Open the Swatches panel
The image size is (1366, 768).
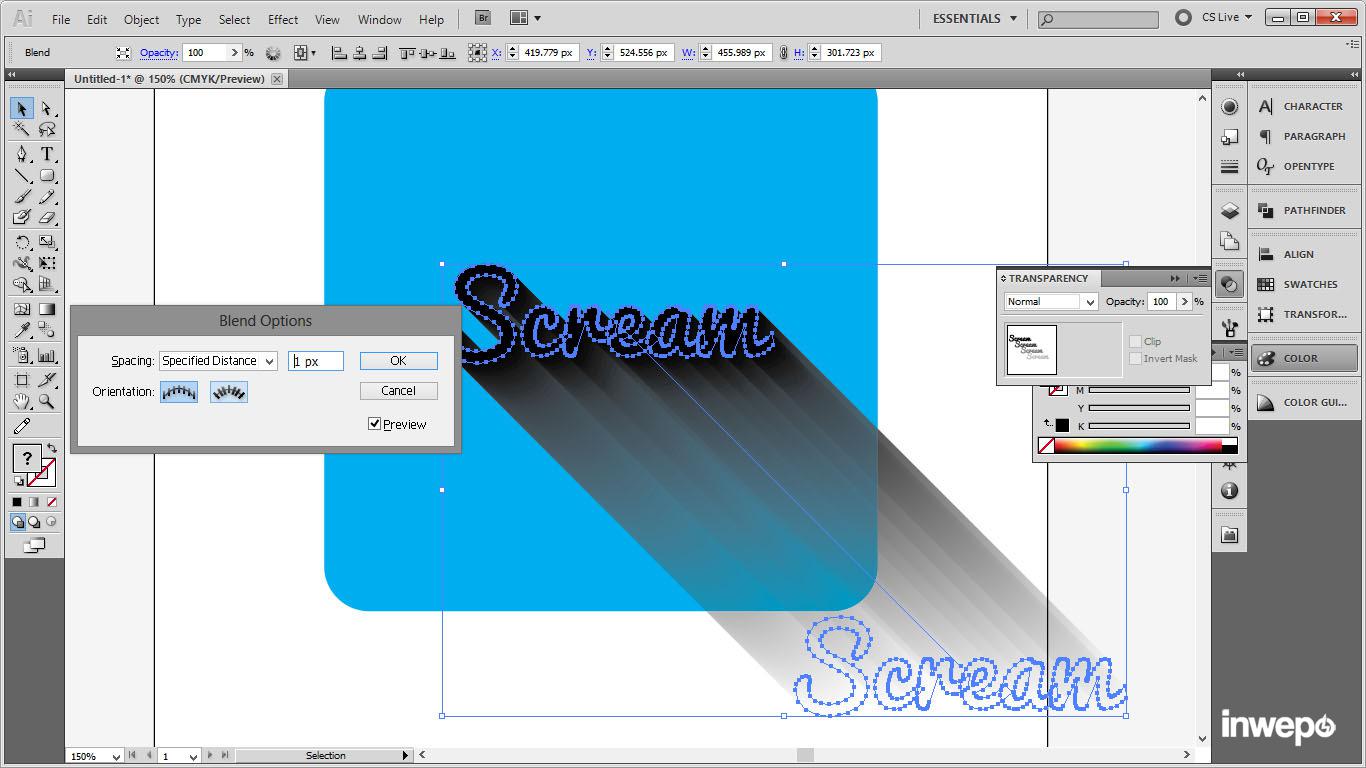[1303, 285]
